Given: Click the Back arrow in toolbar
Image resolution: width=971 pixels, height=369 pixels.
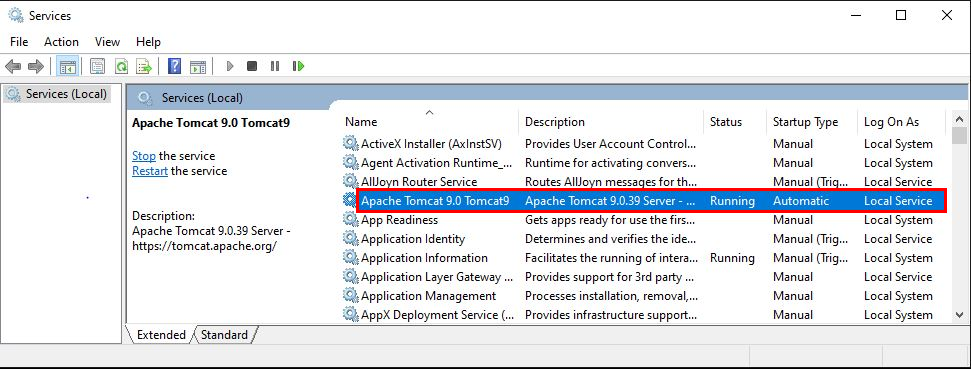Looking at the screenshot, I should (x=13, y=66).
